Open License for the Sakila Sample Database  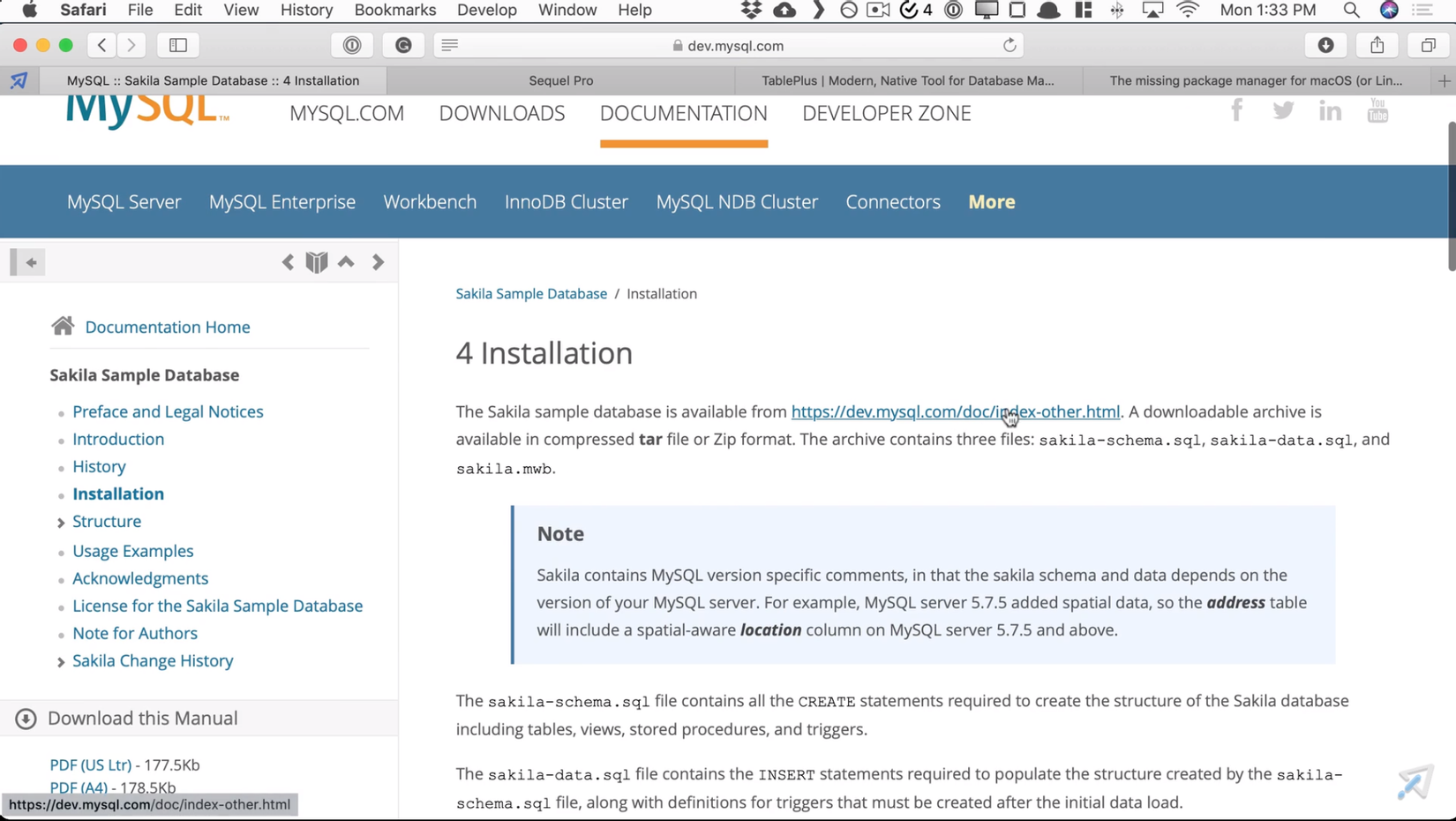click(218, 606)
